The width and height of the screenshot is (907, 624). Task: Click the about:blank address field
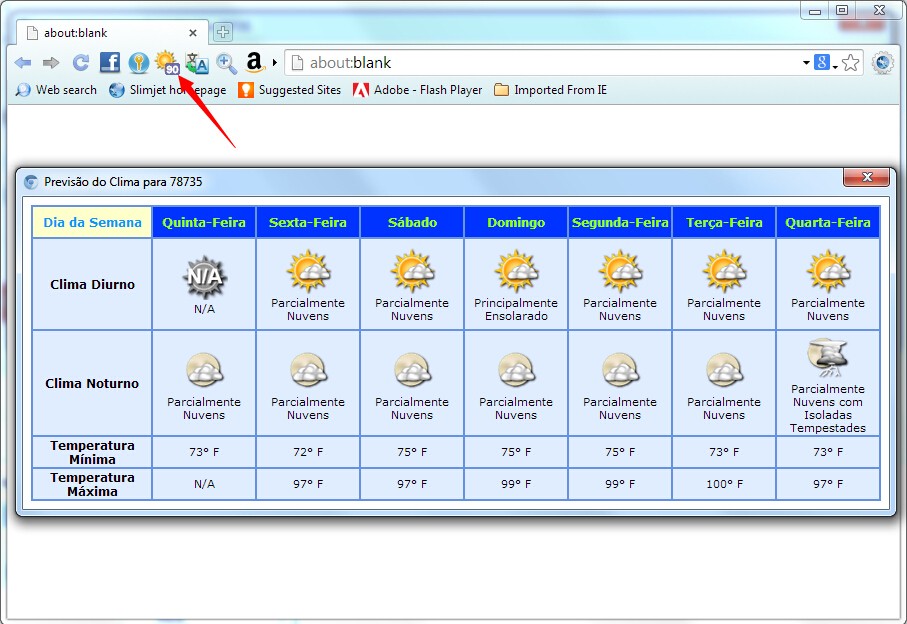[x=545, y=62]
